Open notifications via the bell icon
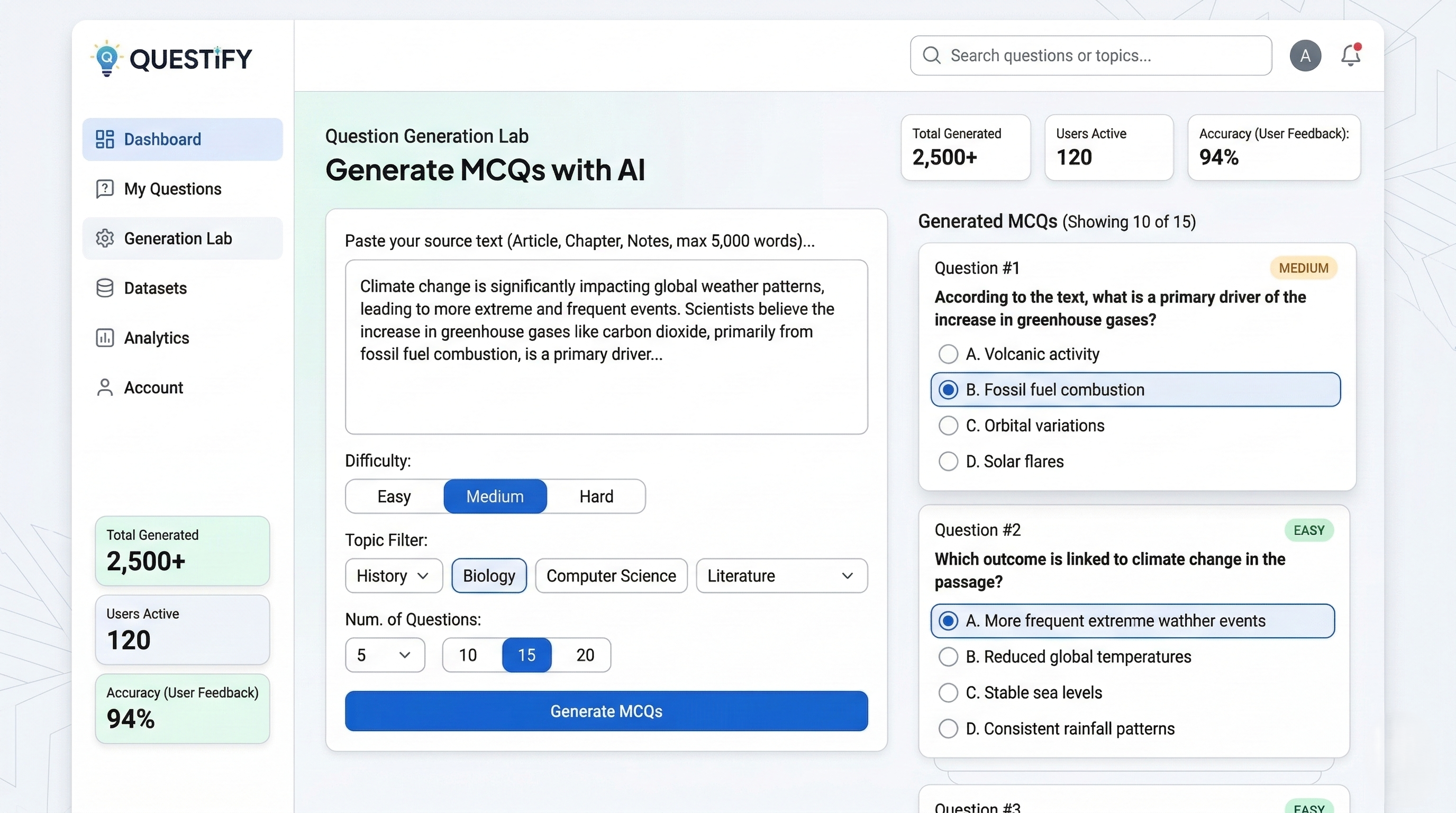1456x813 pixels. coord(1350,56)
